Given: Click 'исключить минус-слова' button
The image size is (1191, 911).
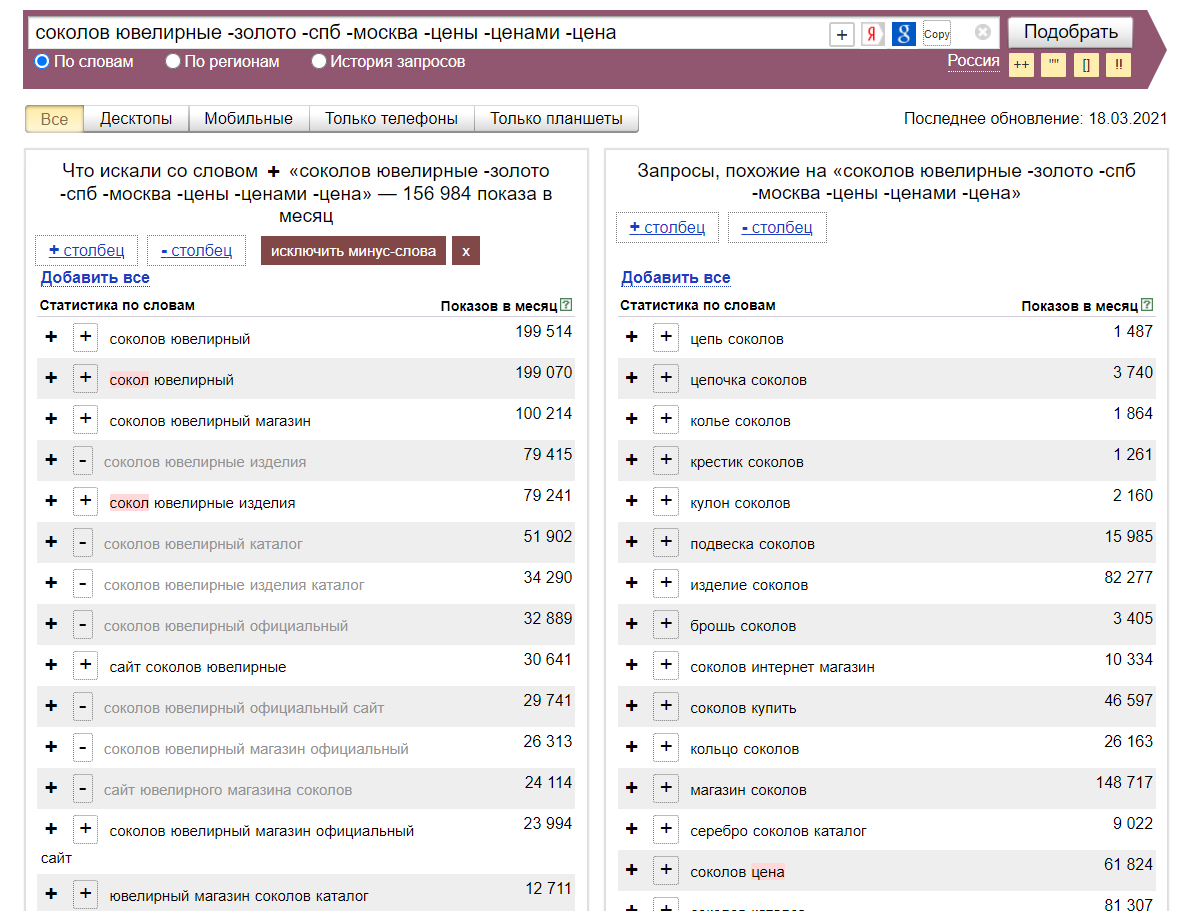Looking at the screenshot, I should pyautogui.click(x=353, y=251).
